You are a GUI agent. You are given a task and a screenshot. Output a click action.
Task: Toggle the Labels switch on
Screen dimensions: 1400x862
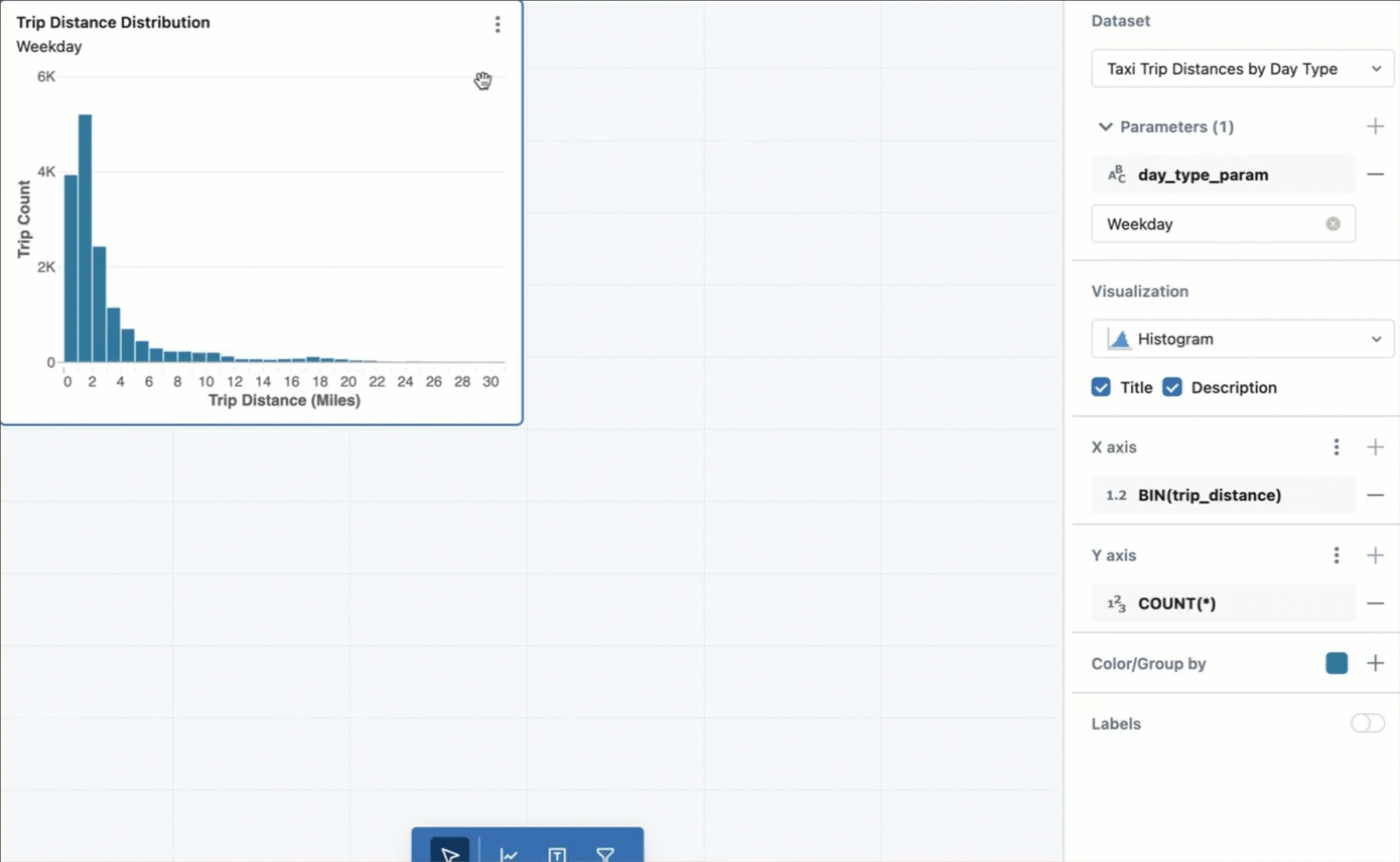pos(1365,723)
